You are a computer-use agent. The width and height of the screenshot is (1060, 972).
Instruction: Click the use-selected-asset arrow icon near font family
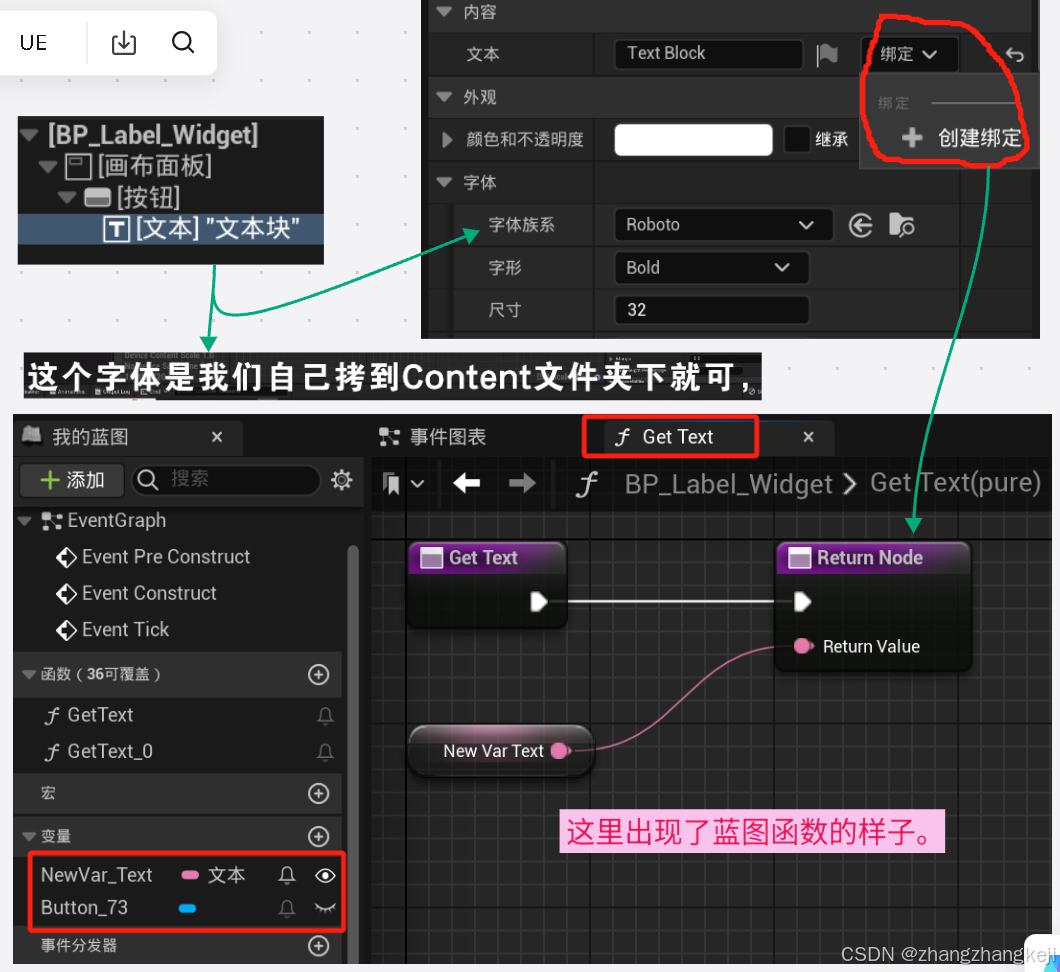pos(860,225)
